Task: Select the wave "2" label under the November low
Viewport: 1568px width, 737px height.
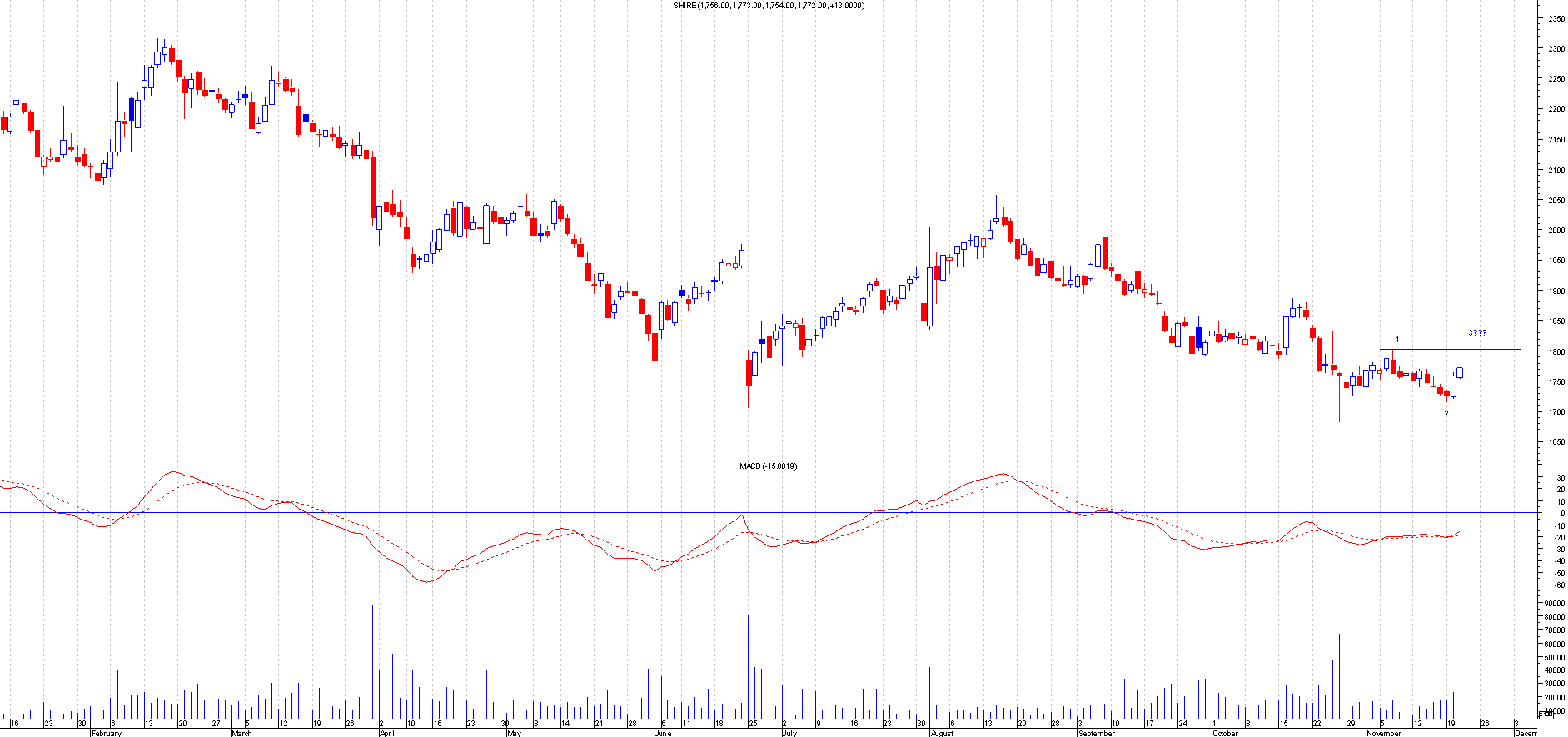Action: [x=1446, y=414]
